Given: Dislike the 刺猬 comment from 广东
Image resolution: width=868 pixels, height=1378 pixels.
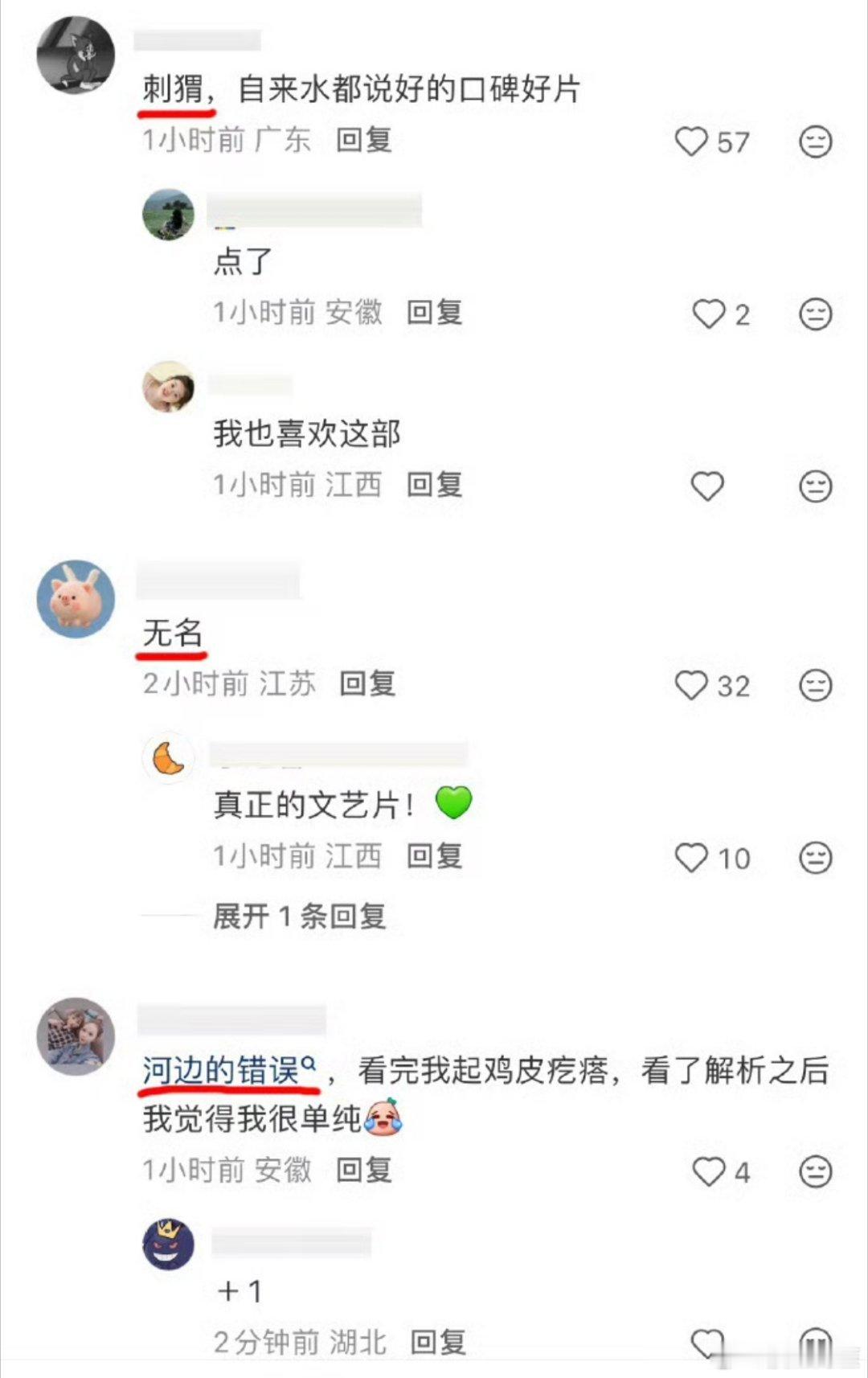Looking at the screenshot, I should coord(815,142).
